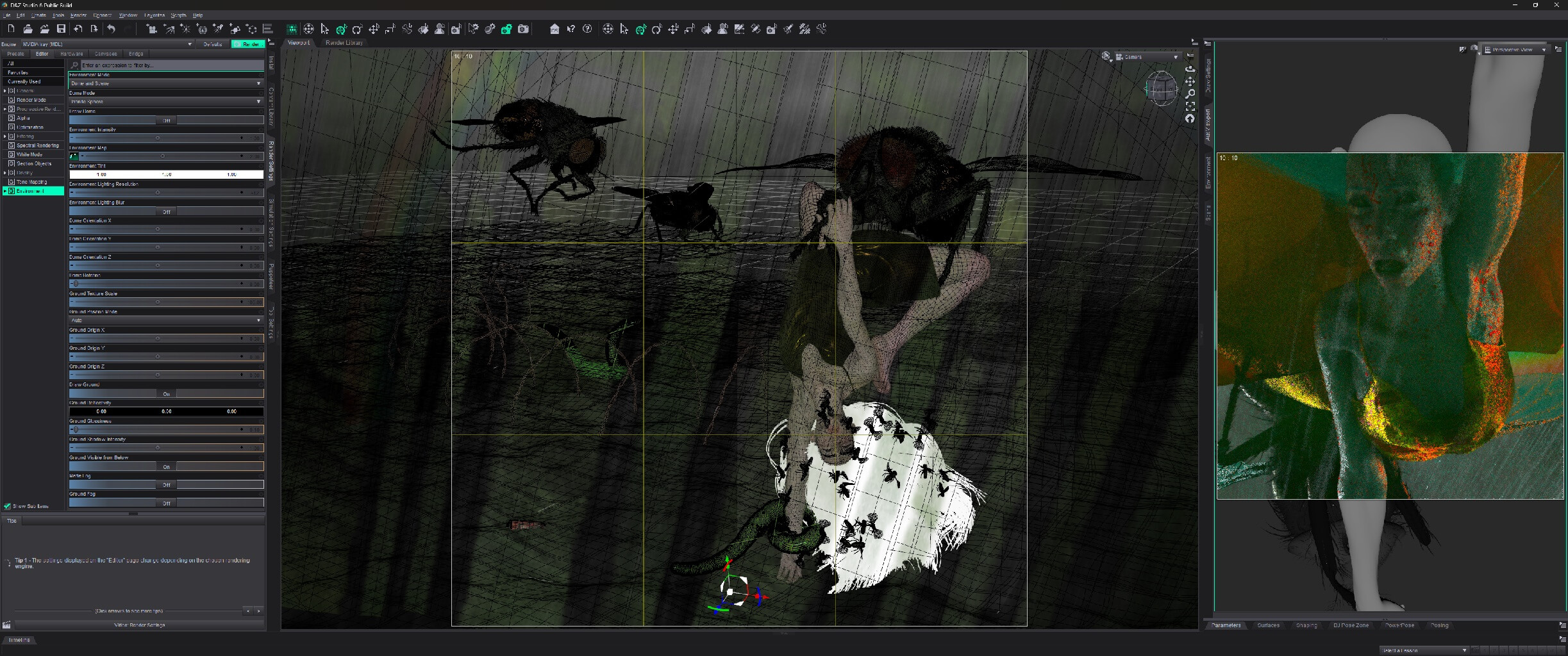Click the green Render button
The height and width of the screenshot is (656, 1568).
click(249, 44)
